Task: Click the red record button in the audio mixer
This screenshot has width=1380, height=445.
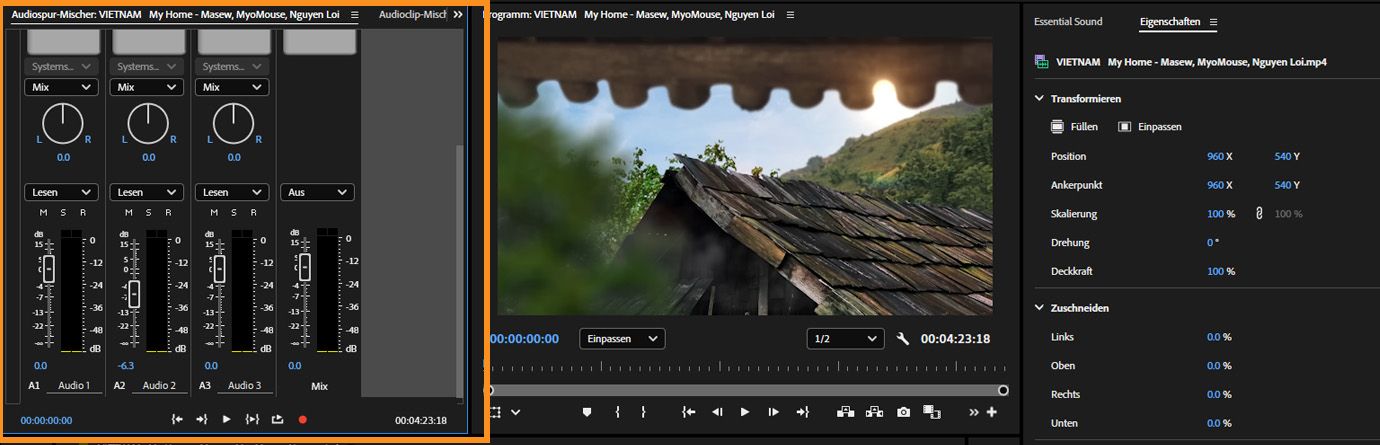Action: tap(303, 420)
